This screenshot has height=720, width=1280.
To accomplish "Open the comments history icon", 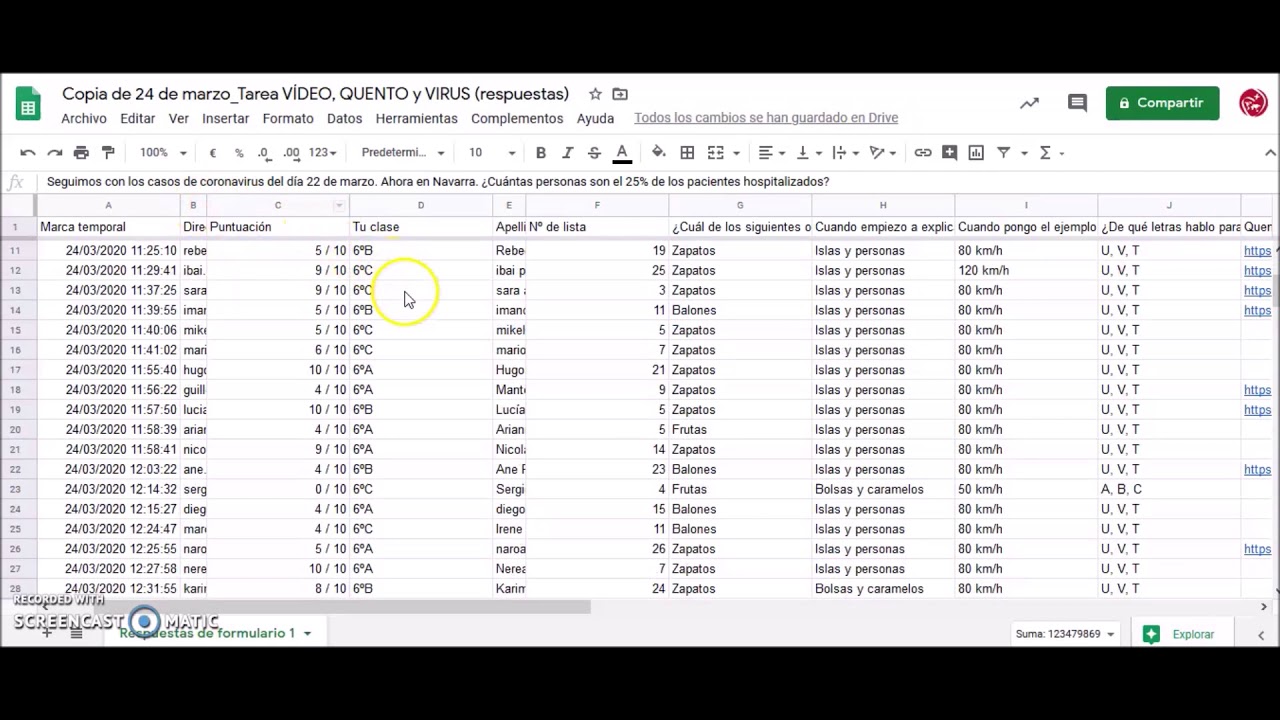I will point(1077,103).
